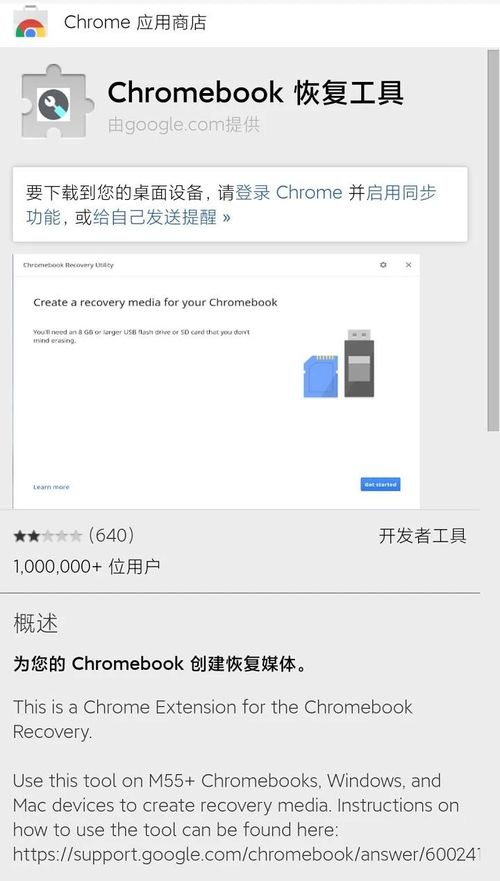
Task: Open the 开发者工具 category link
Action: point(422,536)
